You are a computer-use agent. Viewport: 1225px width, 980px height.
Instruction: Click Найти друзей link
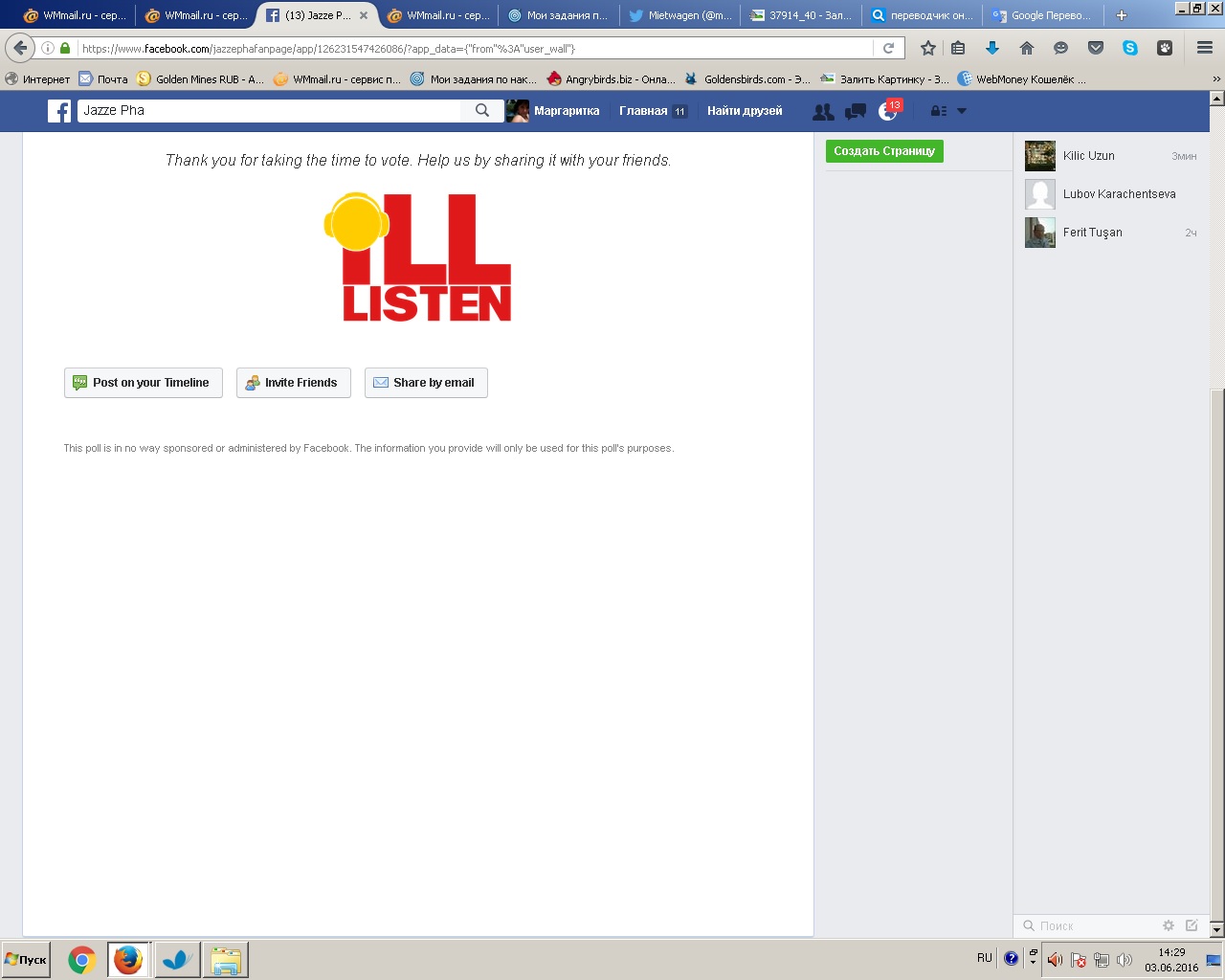(745, 111)
